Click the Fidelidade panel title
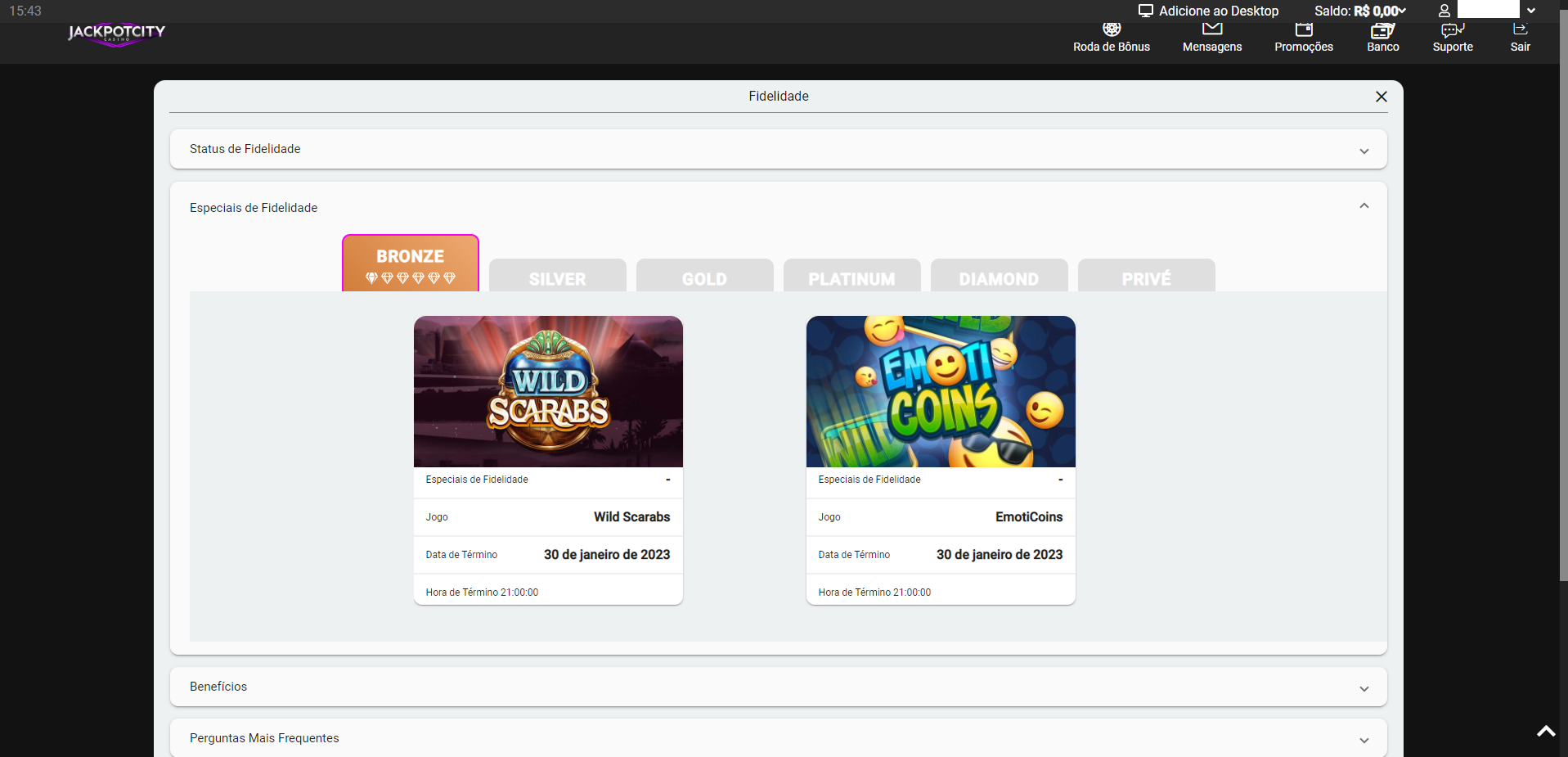Image resolution: width=1568 pixels, height=757 pixels. [779, 97]
